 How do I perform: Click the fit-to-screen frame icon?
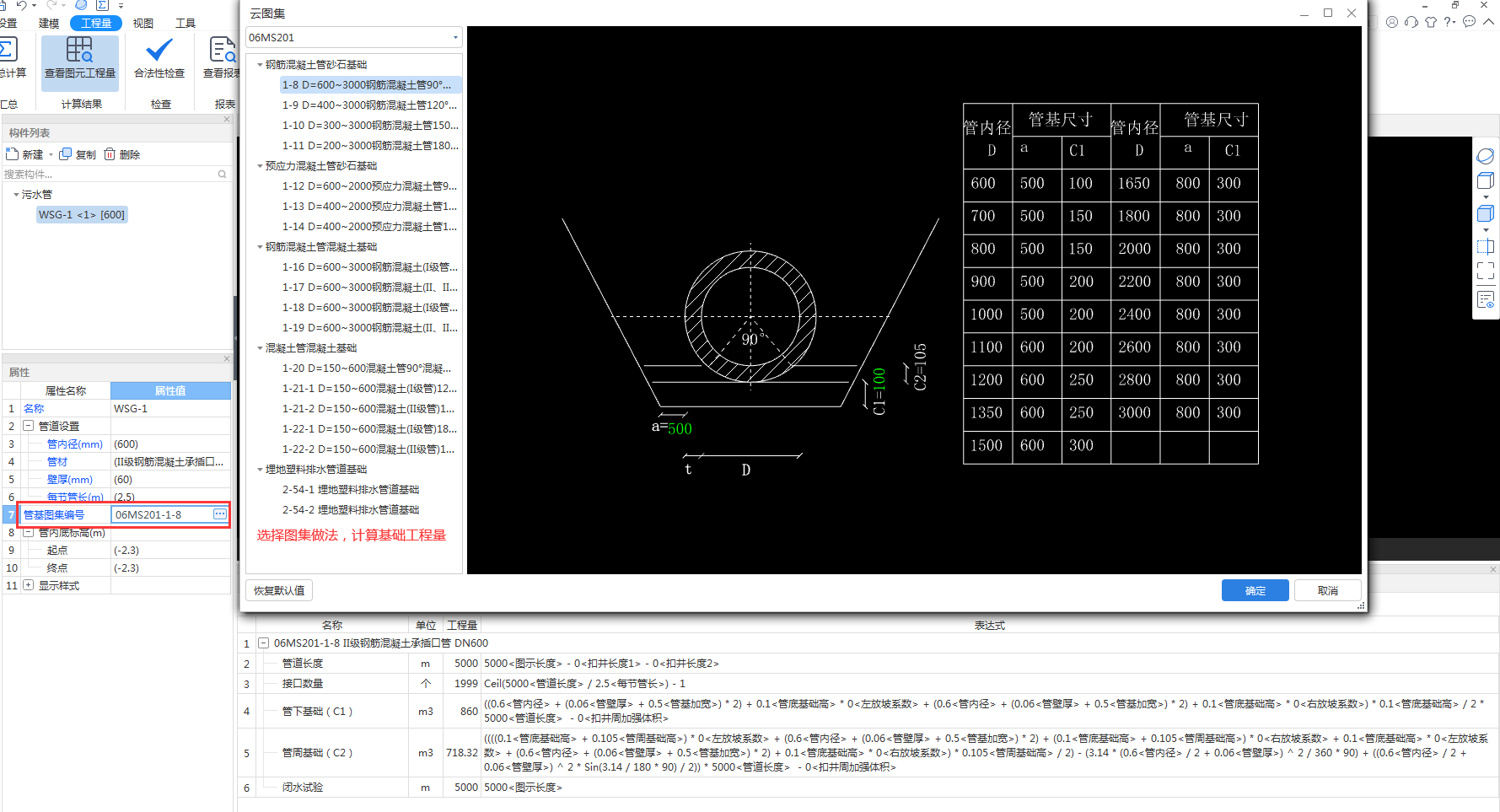(x=1486, y=271)
